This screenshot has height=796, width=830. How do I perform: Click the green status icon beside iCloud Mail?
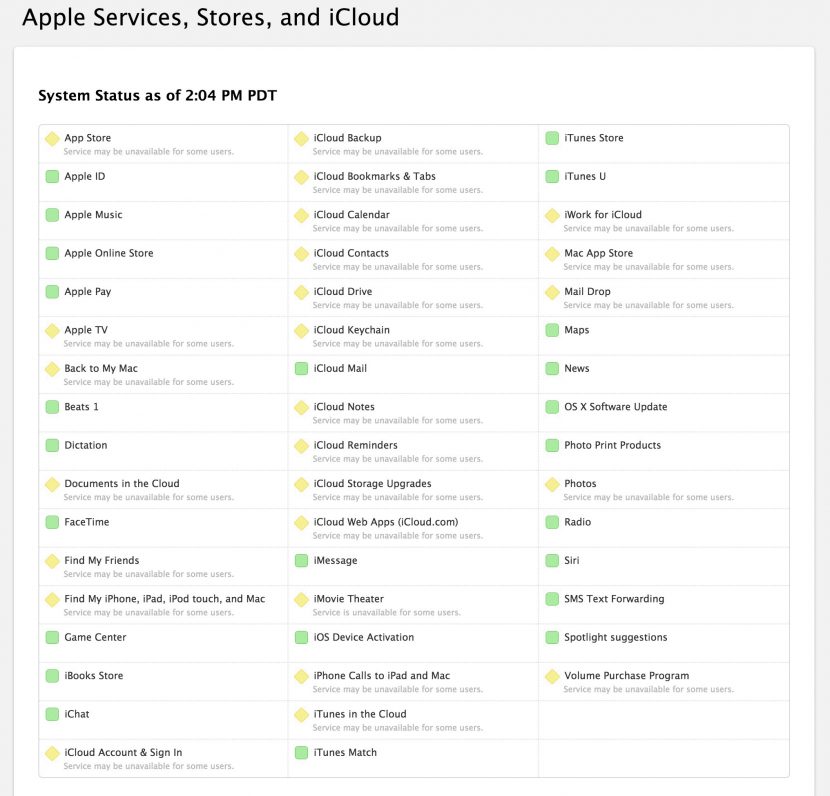click(x=301, y=369)
